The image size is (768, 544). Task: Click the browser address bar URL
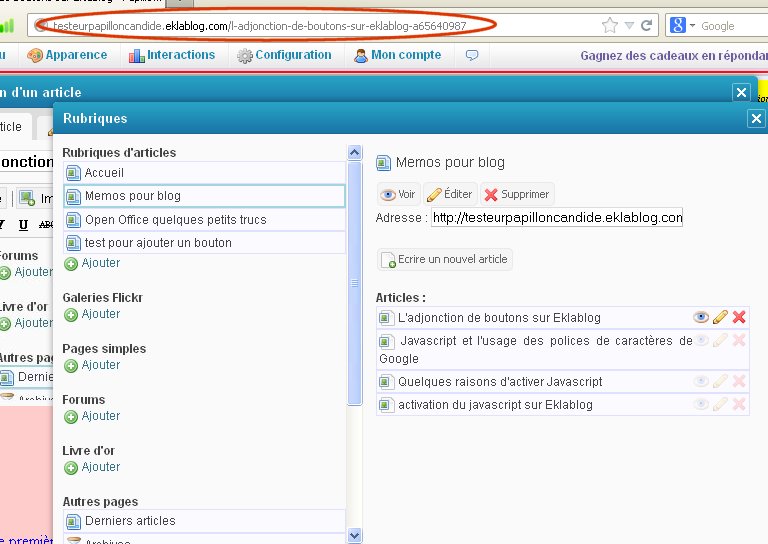click(260, 26)
